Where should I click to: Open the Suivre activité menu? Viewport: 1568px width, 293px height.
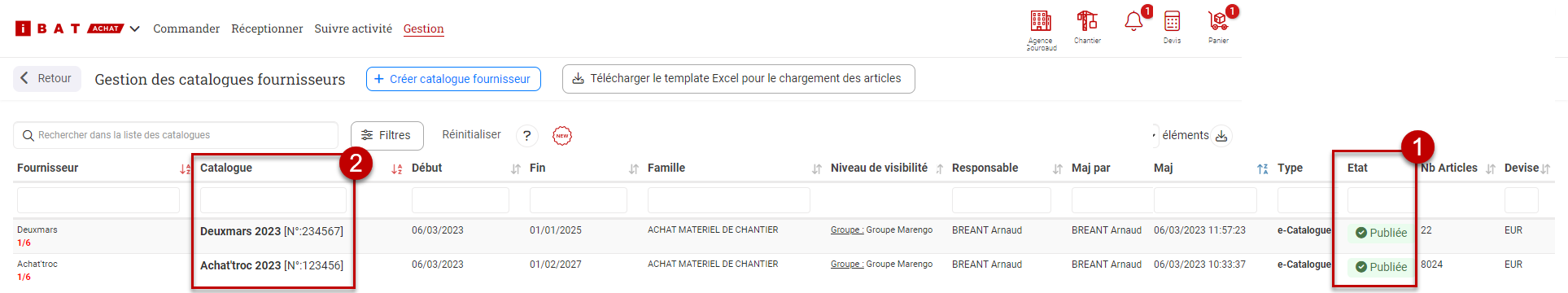(353, 28)
